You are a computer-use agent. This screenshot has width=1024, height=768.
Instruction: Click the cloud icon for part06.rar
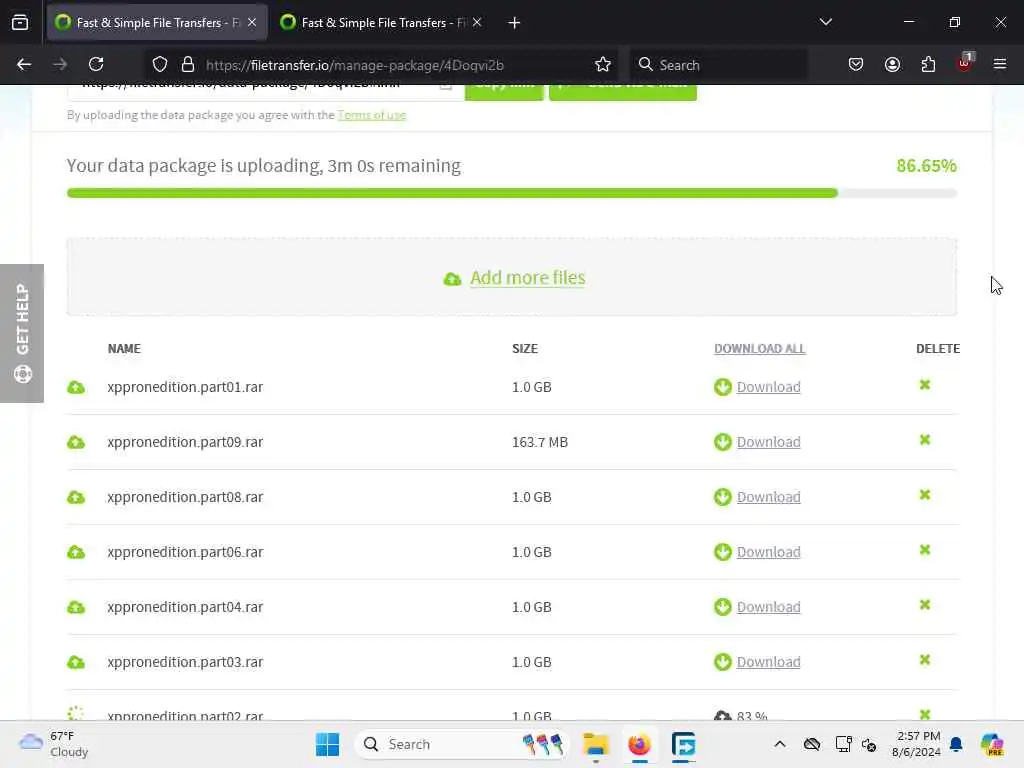[76, 552]
